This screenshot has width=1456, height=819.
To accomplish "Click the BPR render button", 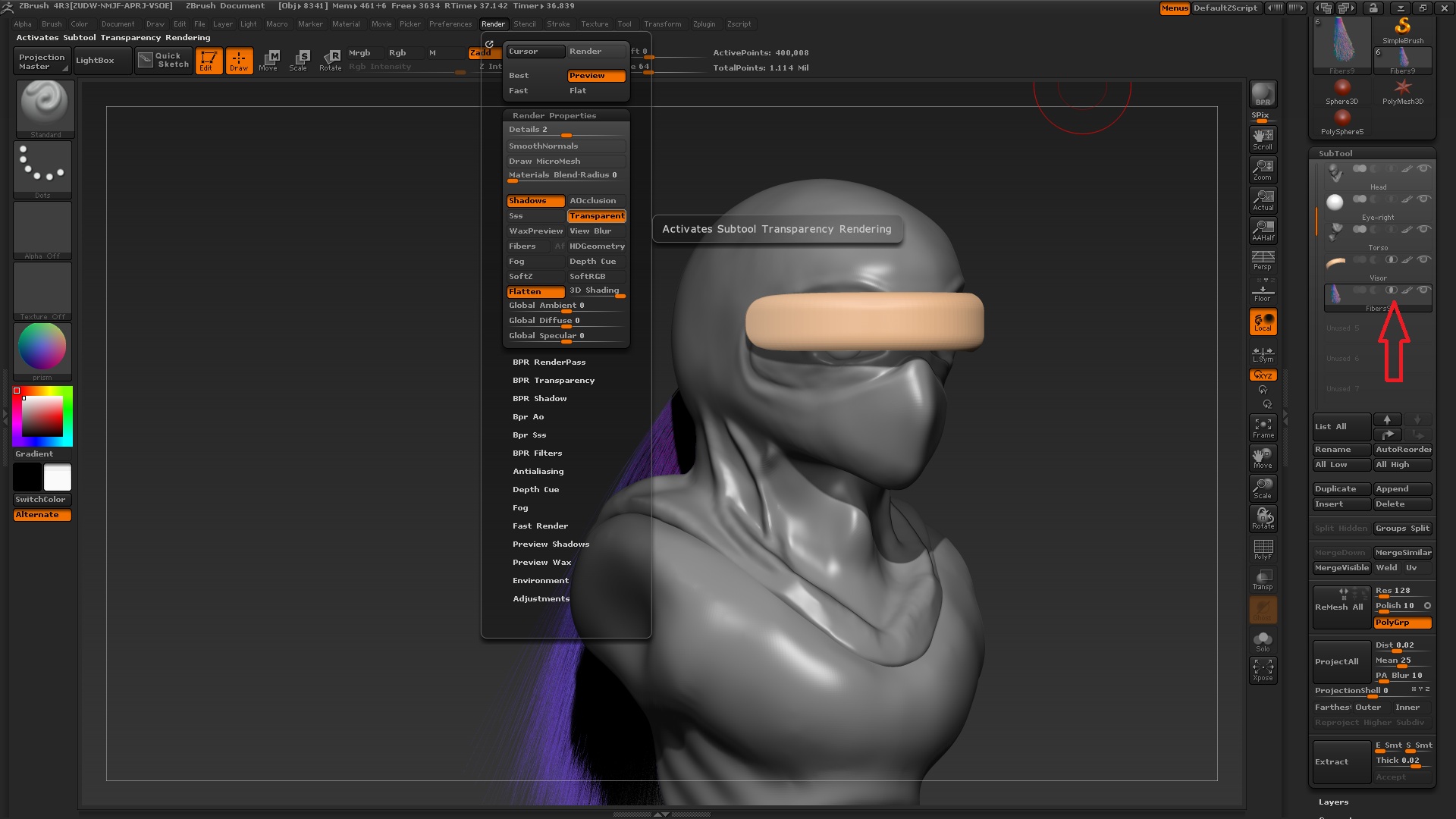I will pyautogui.click(x=1263, y=94).
